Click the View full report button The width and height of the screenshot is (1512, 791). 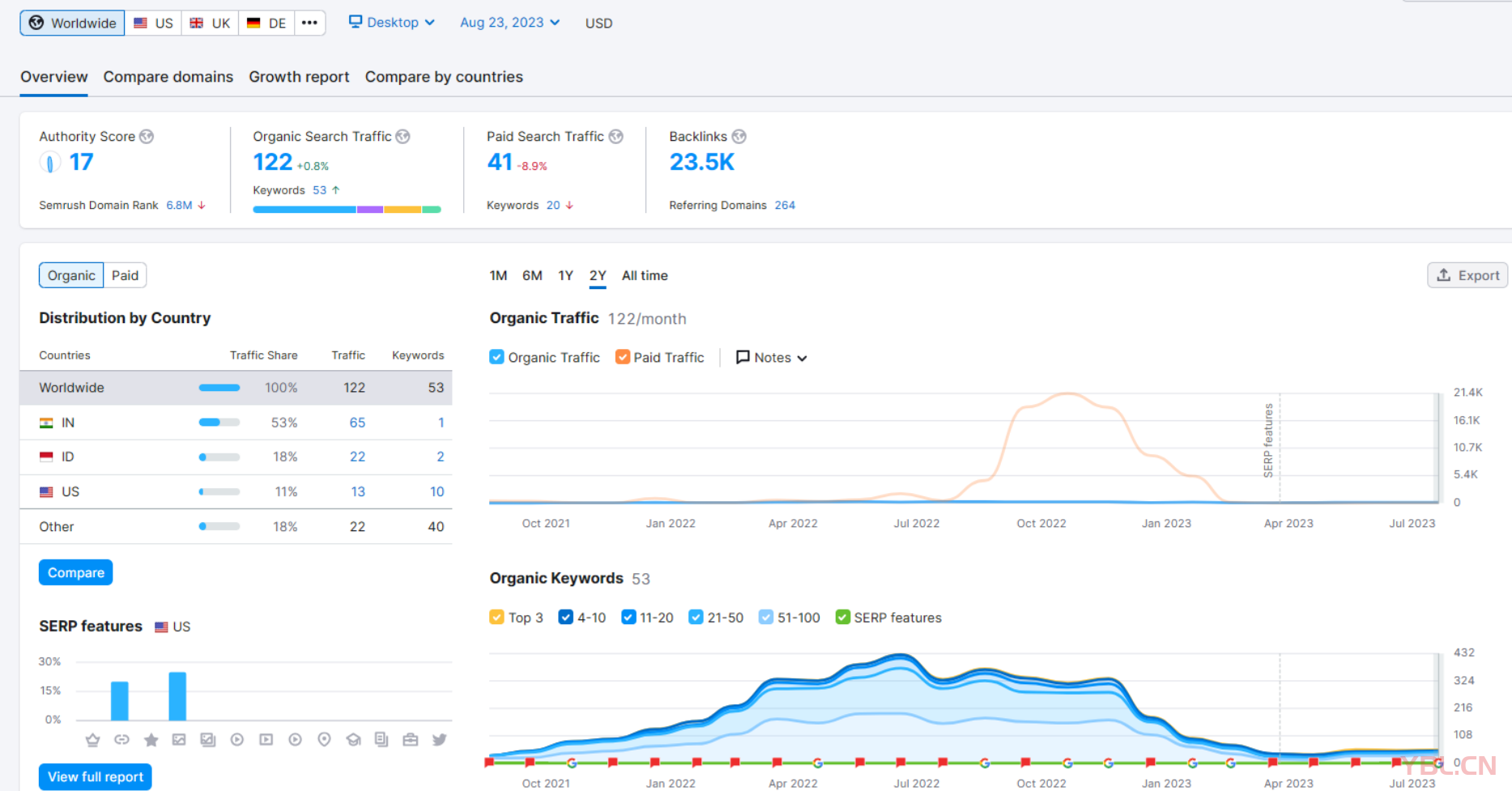coord(96,776)
